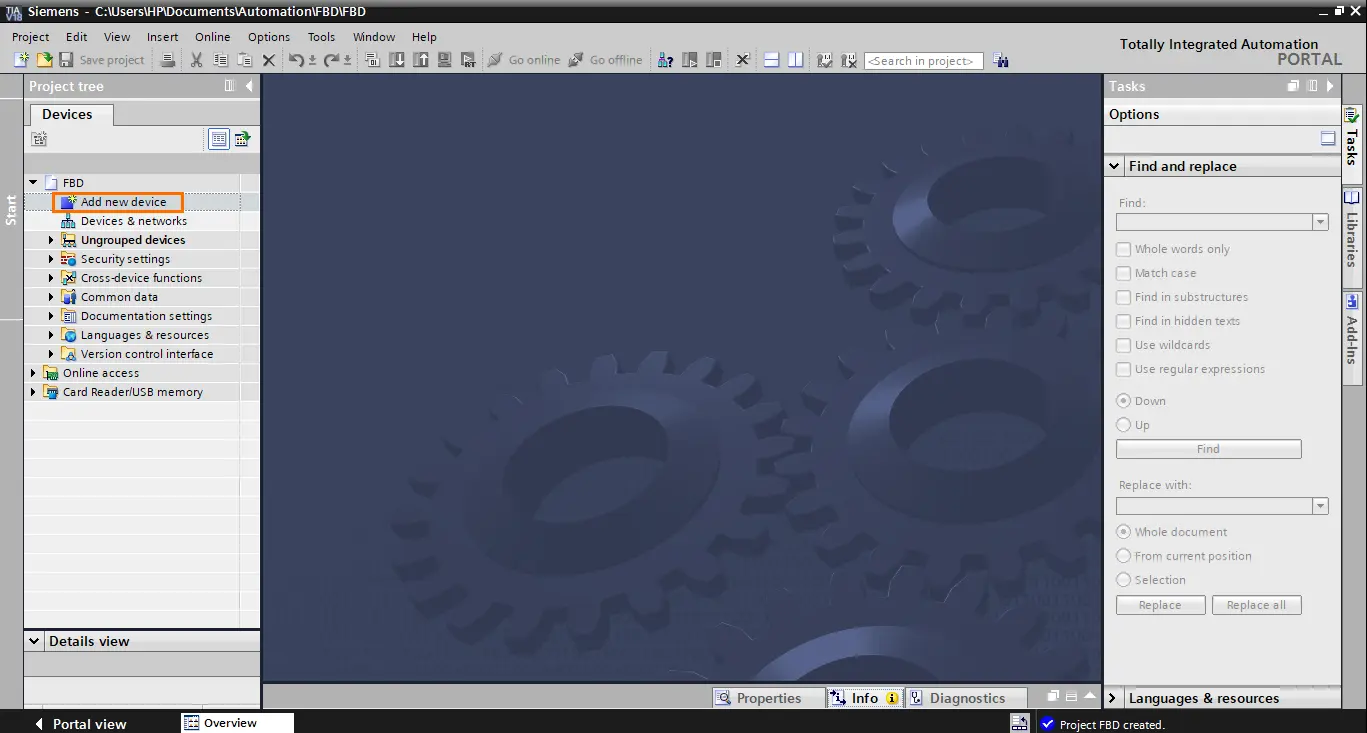The height and width of the screenshot is (733, 1367).
Task: Click the New project toolbar icon
Action: coord(21,60)
